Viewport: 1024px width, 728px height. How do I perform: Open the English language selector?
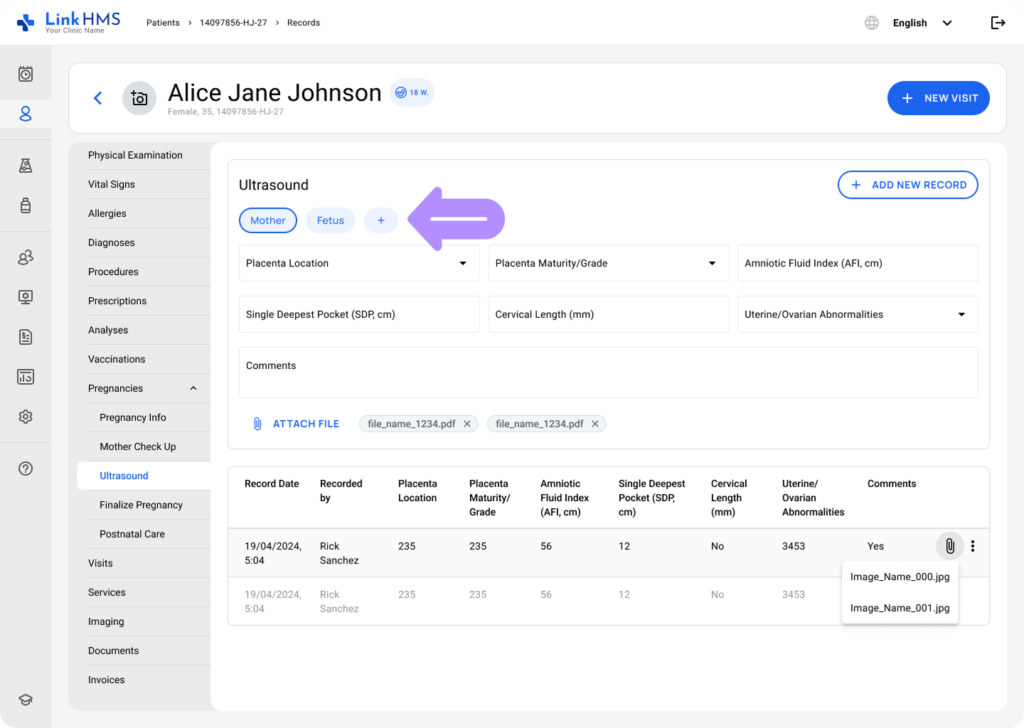(920, 23)
